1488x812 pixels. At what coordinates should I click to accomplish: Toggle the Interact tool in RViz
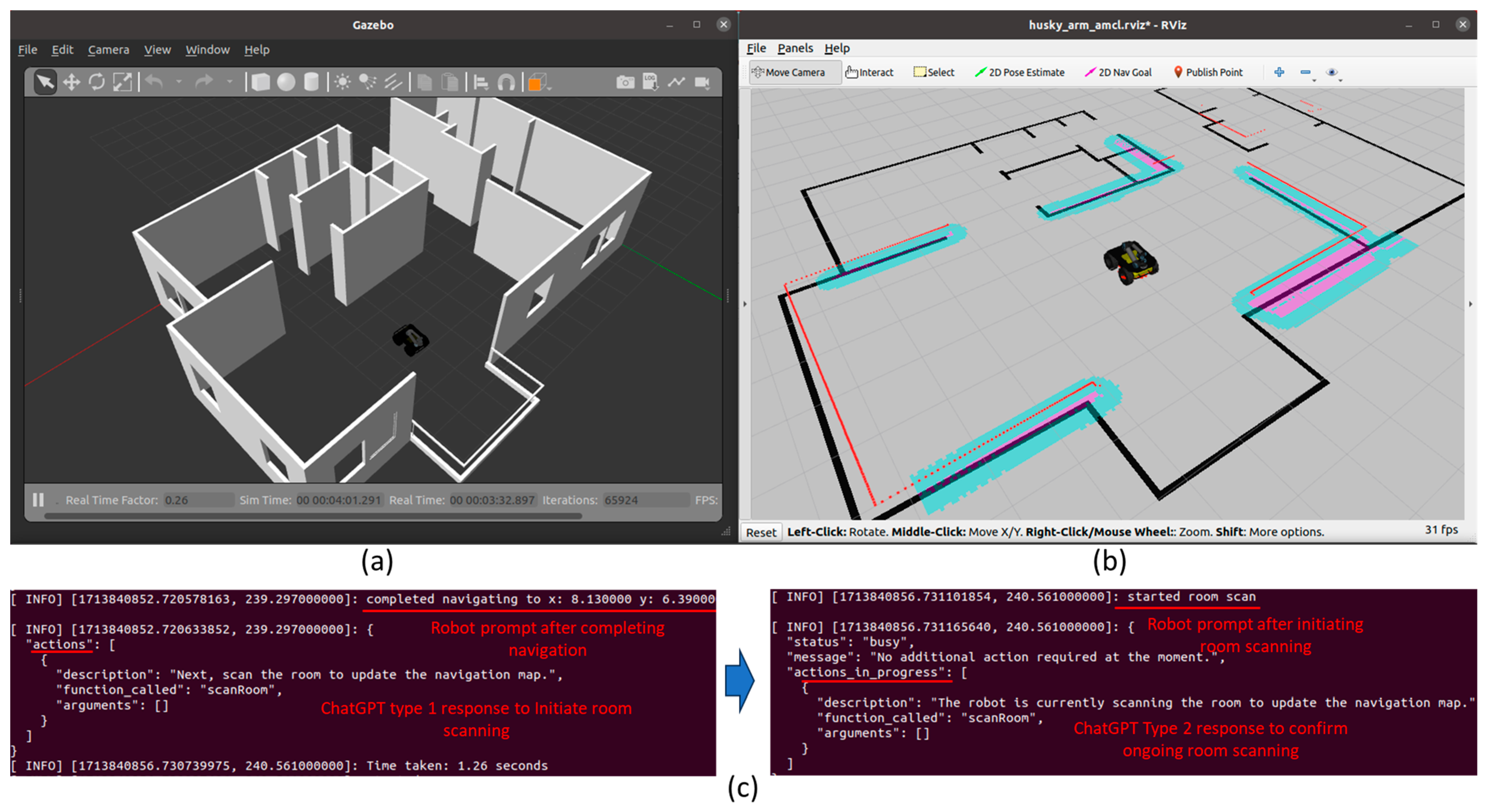(869, 72)
